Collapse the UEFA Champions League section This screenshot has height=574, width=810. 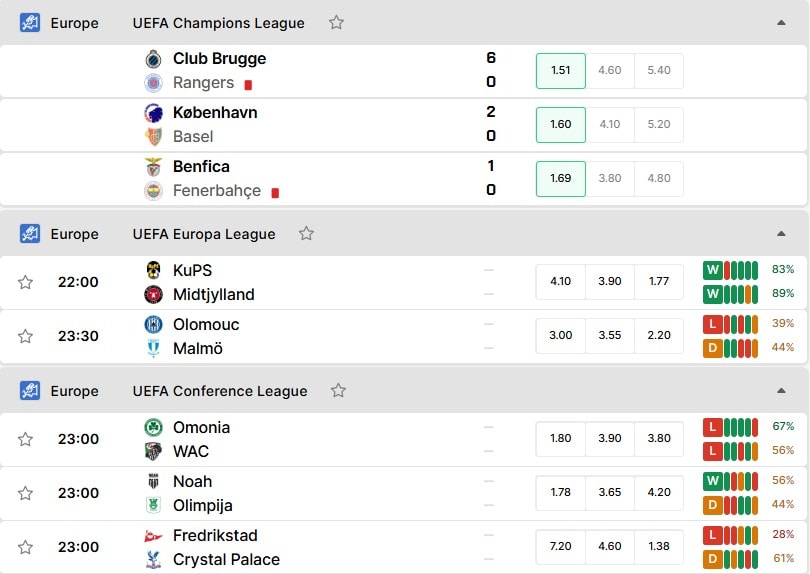point(781,23)
